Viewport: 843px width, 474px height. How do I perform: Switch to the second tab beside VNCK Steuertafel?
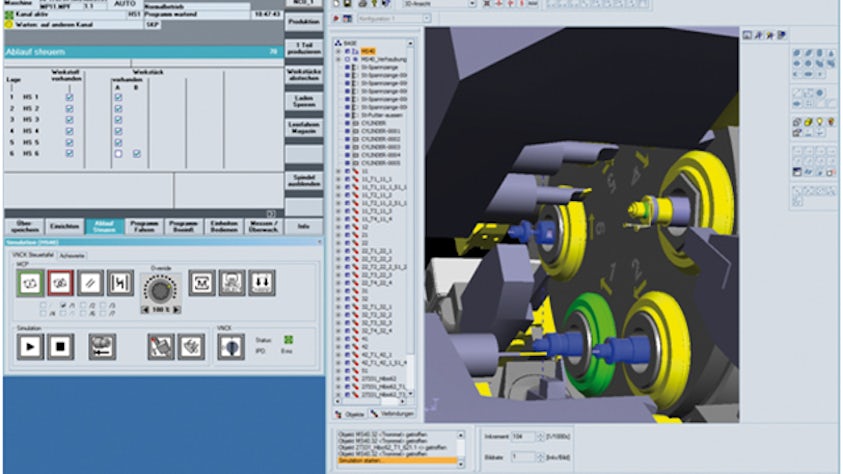(x=72, y=255)
